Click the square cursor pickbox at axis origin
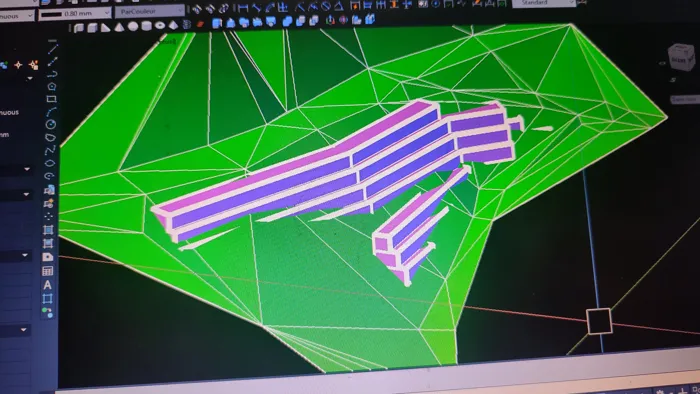The height and width of the screenshot is (394, 700). (599, 321)
